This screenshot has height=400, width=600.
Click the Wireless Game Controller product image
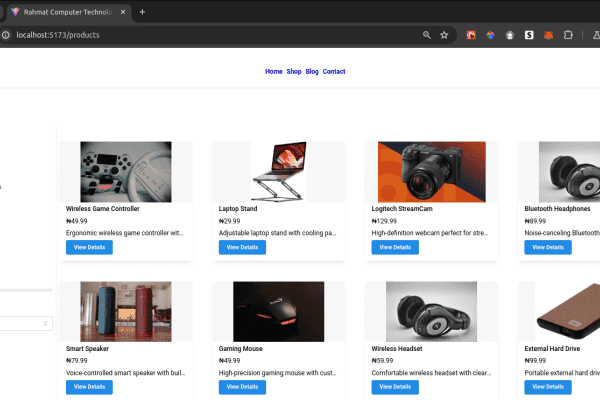(126, 172)
